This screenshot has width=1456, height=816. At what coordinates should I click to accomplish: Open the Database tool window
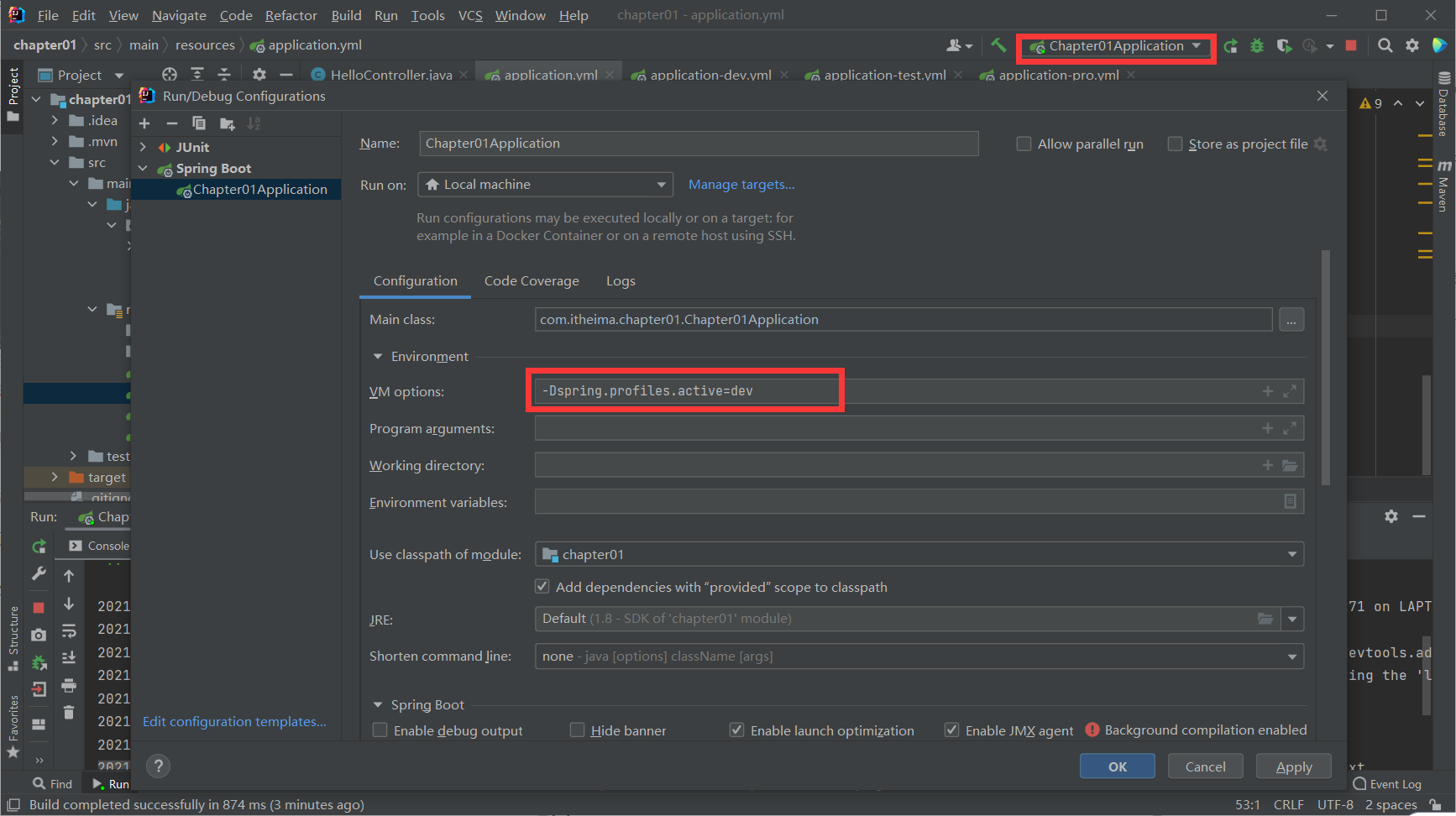pyautogui.click(x=1443, y=109)
